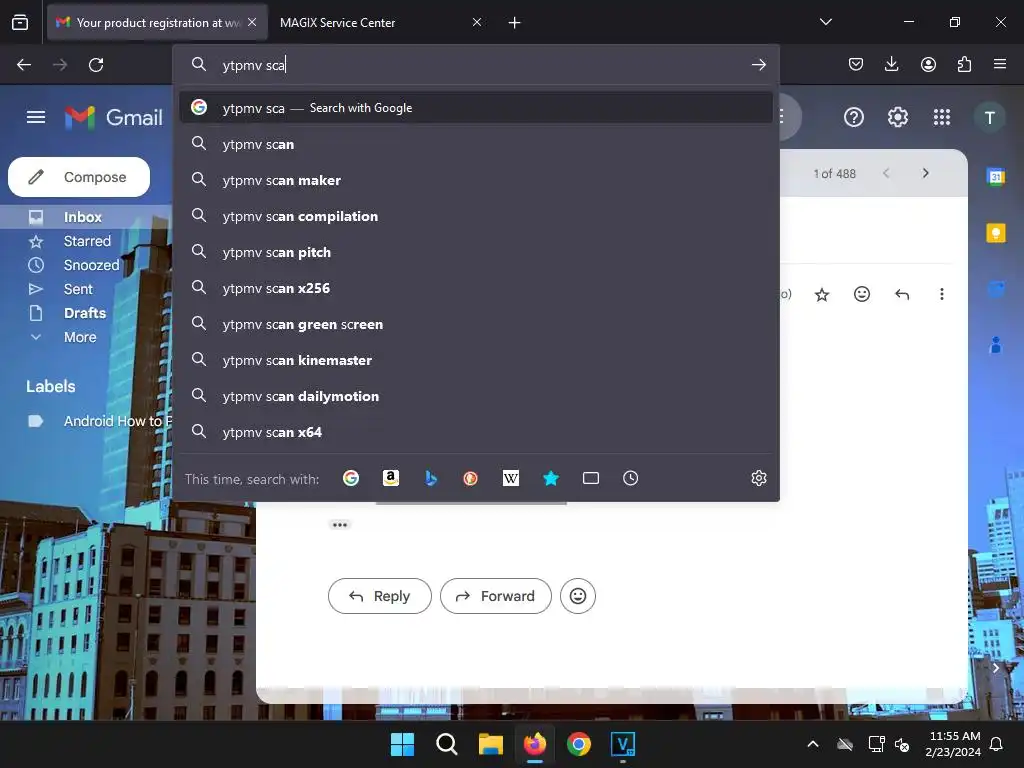
Task: Open the Firefox account icon
Action: [928, 64]
